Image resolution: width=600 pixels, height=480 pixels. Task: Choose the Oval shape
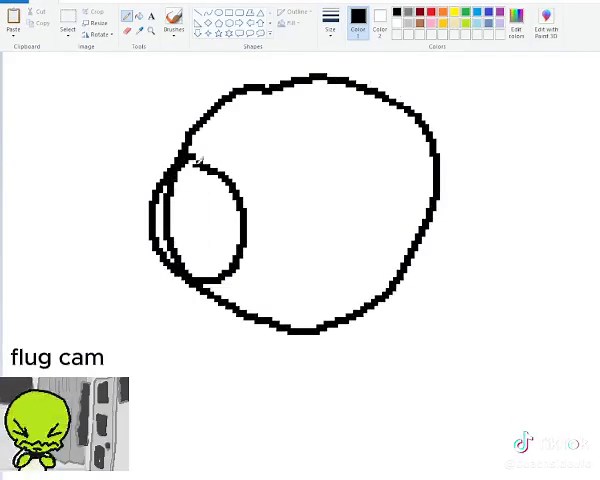pos(218,13)
